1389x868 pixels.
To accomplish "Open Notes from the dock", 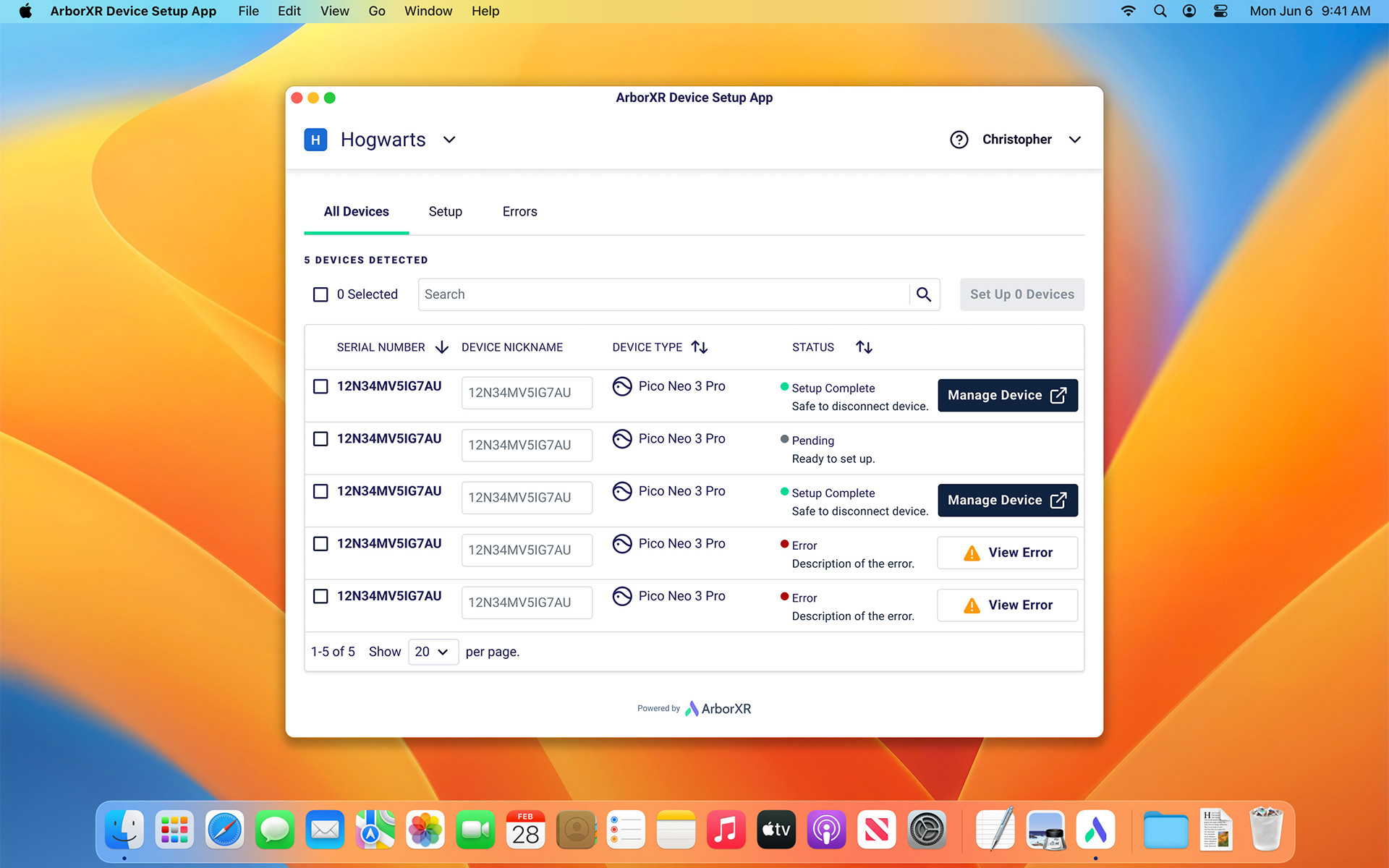I will pos(676,830).
